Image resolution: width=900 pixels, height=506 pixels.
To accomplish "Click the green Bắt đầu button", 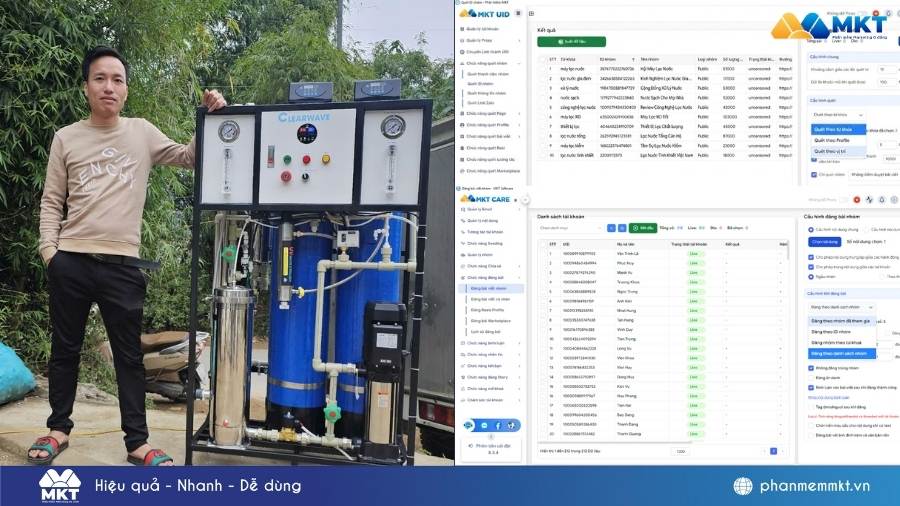I will coord(643,228).
